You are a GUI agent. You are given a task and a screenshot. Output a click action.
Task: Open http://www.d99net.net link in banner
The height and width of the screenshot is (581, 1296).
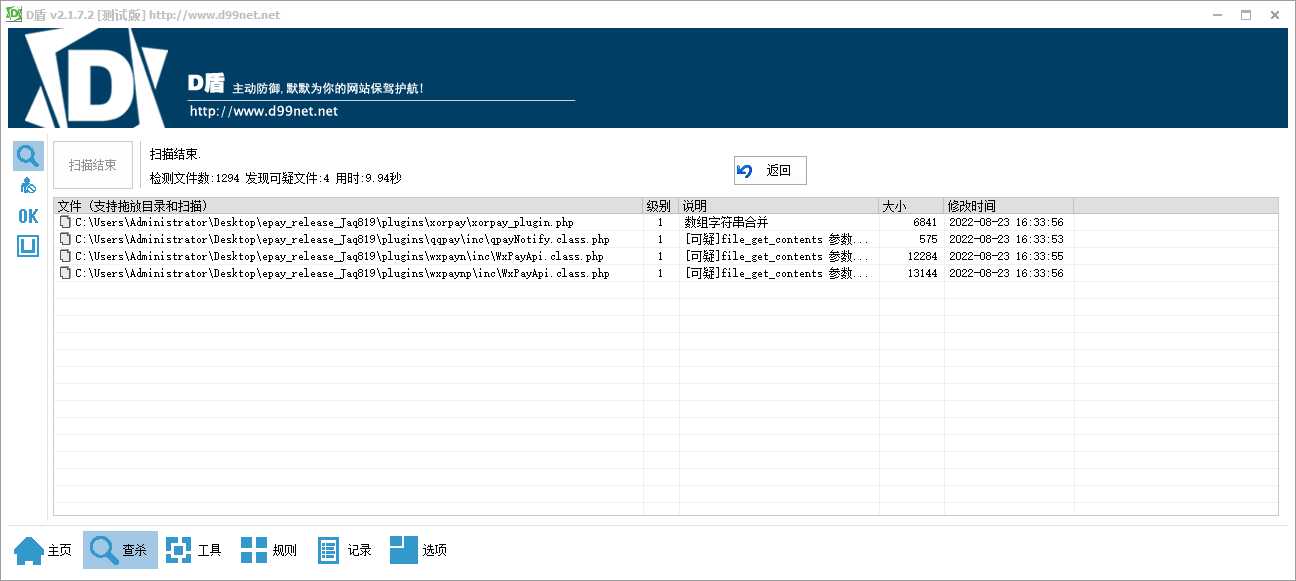click(264, 111)
